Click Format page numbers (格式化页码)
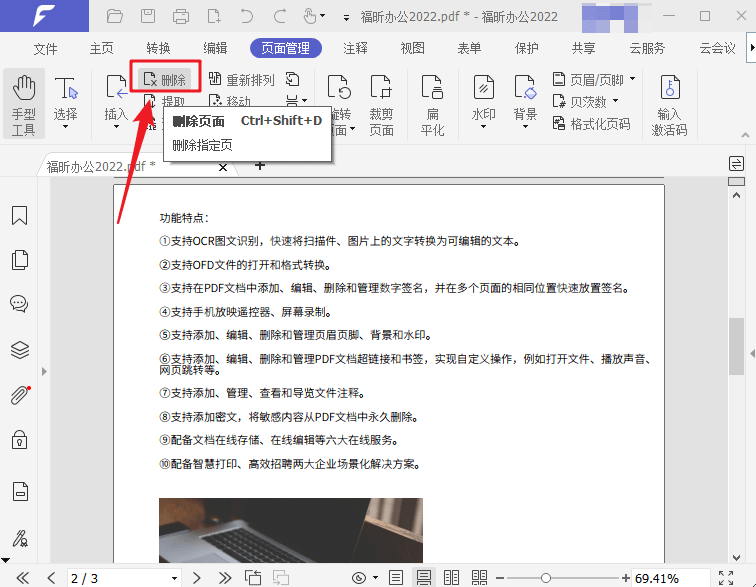756x587 pixels. 592,124
